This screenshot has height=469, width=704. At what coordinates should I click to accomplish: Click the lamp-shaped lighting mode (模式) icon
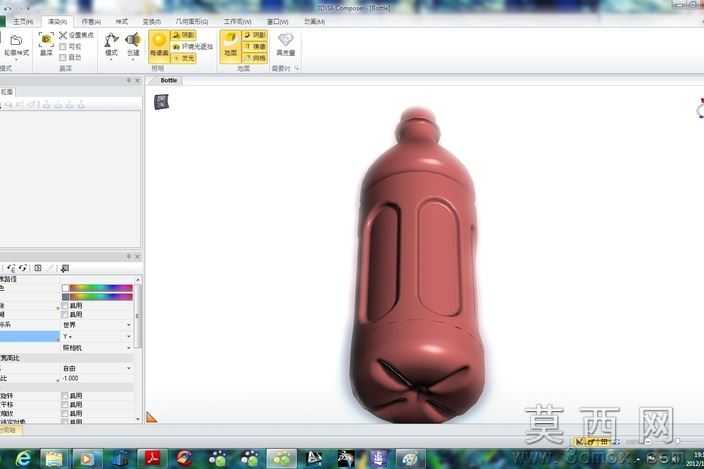[x=111, y=39]
